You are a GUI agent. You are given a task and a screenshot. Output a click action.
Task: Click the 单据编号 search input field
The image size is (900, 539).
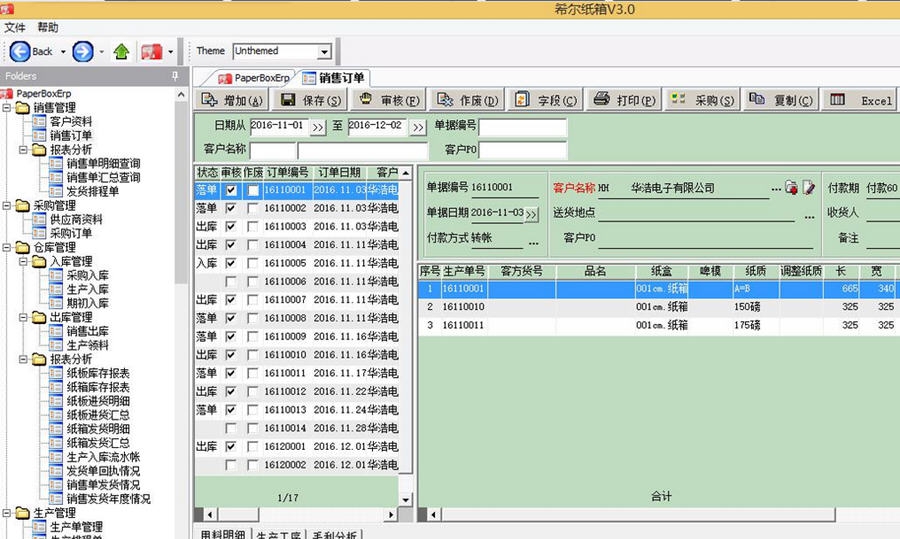click(x=523, y=127)
